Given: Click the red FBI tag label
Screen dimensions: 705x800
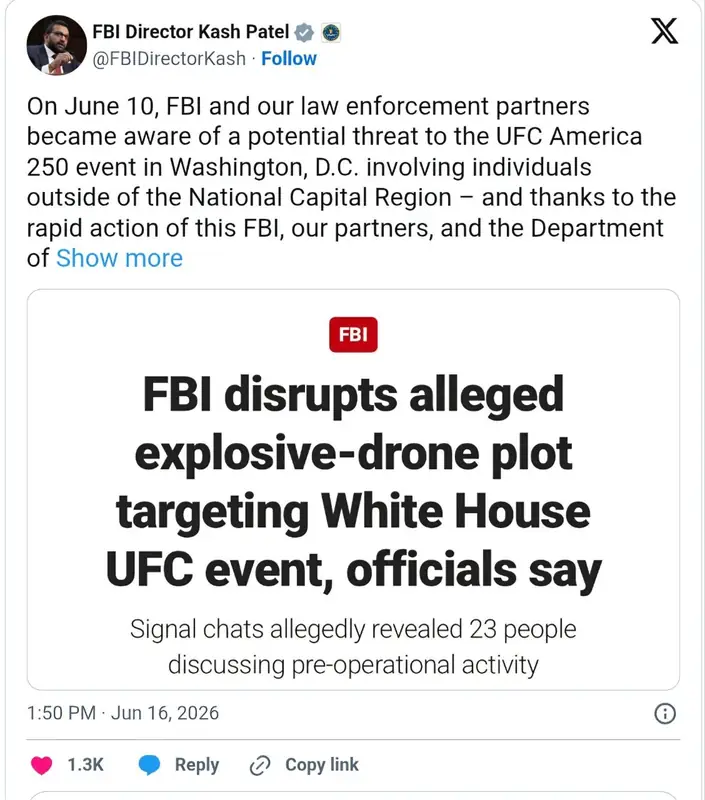Looking at the screenshot, I should (x=353, y=335).
